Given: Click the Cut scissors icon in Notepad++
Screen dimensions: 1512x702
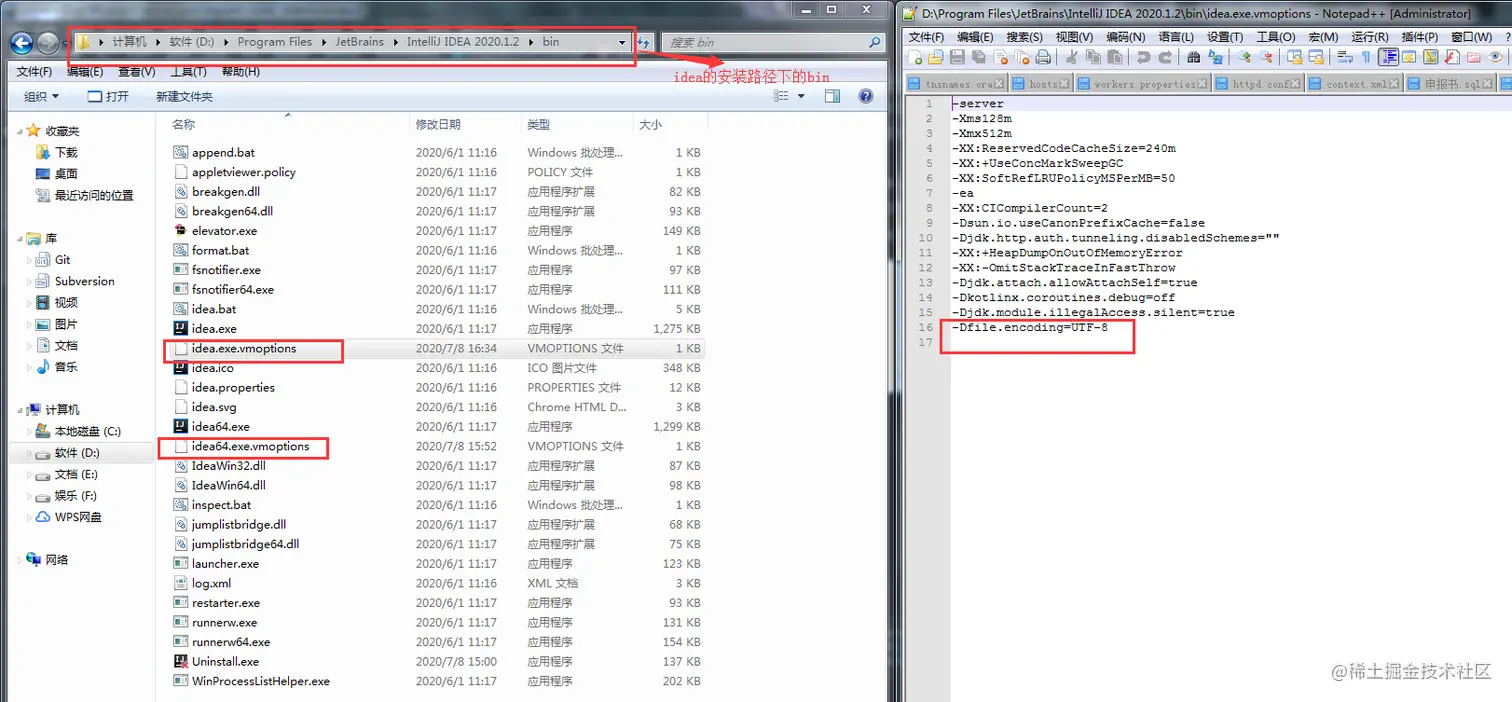Looking at the screenshot, I should (x=1072, y=57).
